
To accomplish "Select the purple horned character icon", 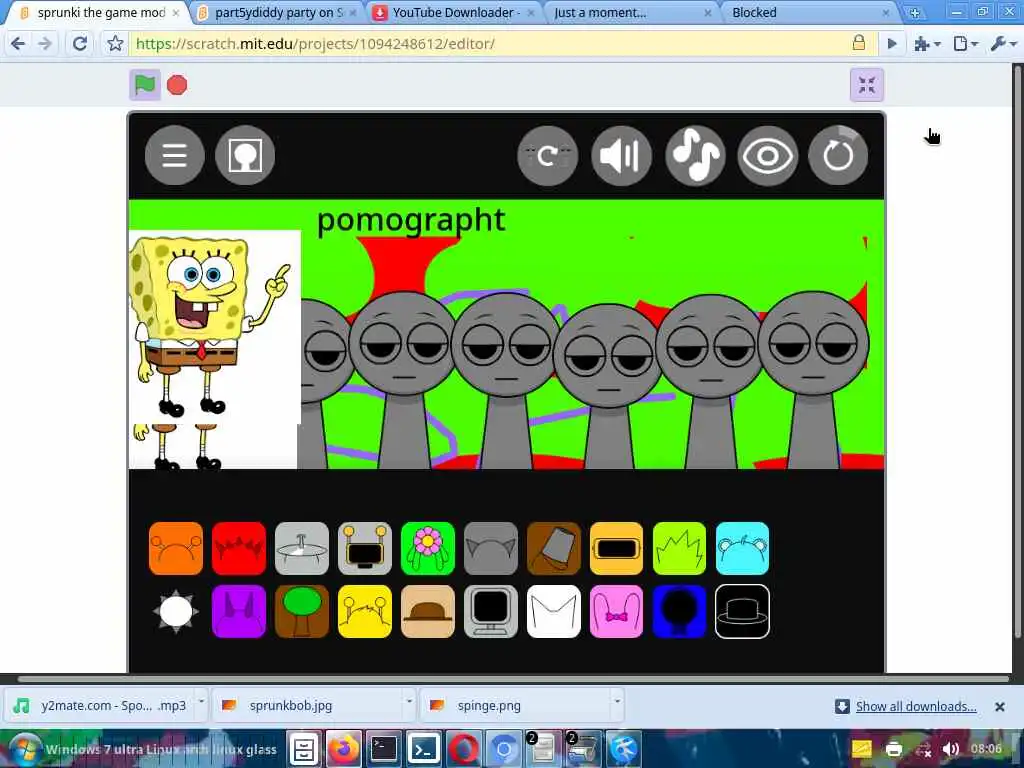I will [239, 612].
